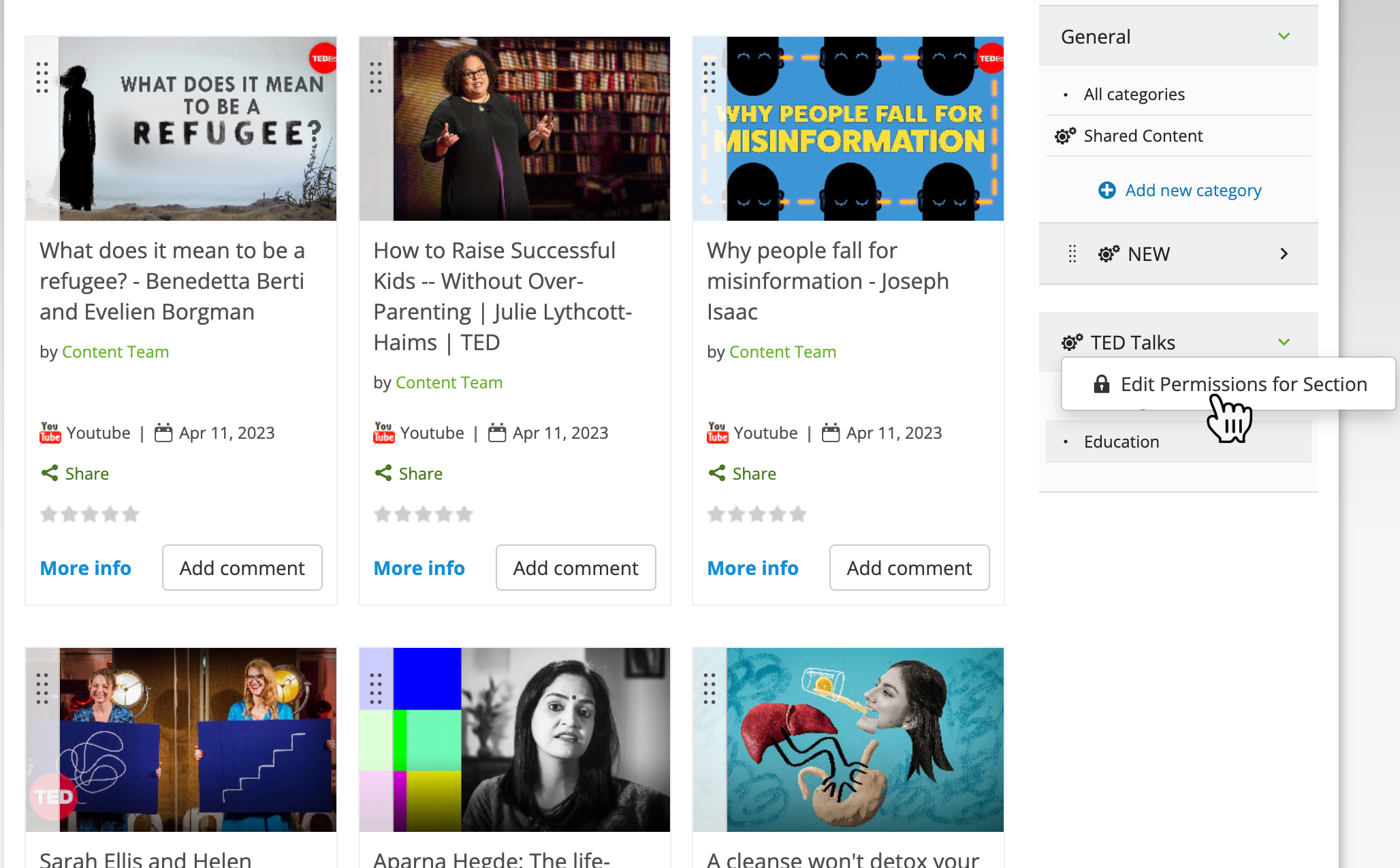Open More info for Raise Successful Kids
This screenshot has height=868, width=1400.
(419, 568)
